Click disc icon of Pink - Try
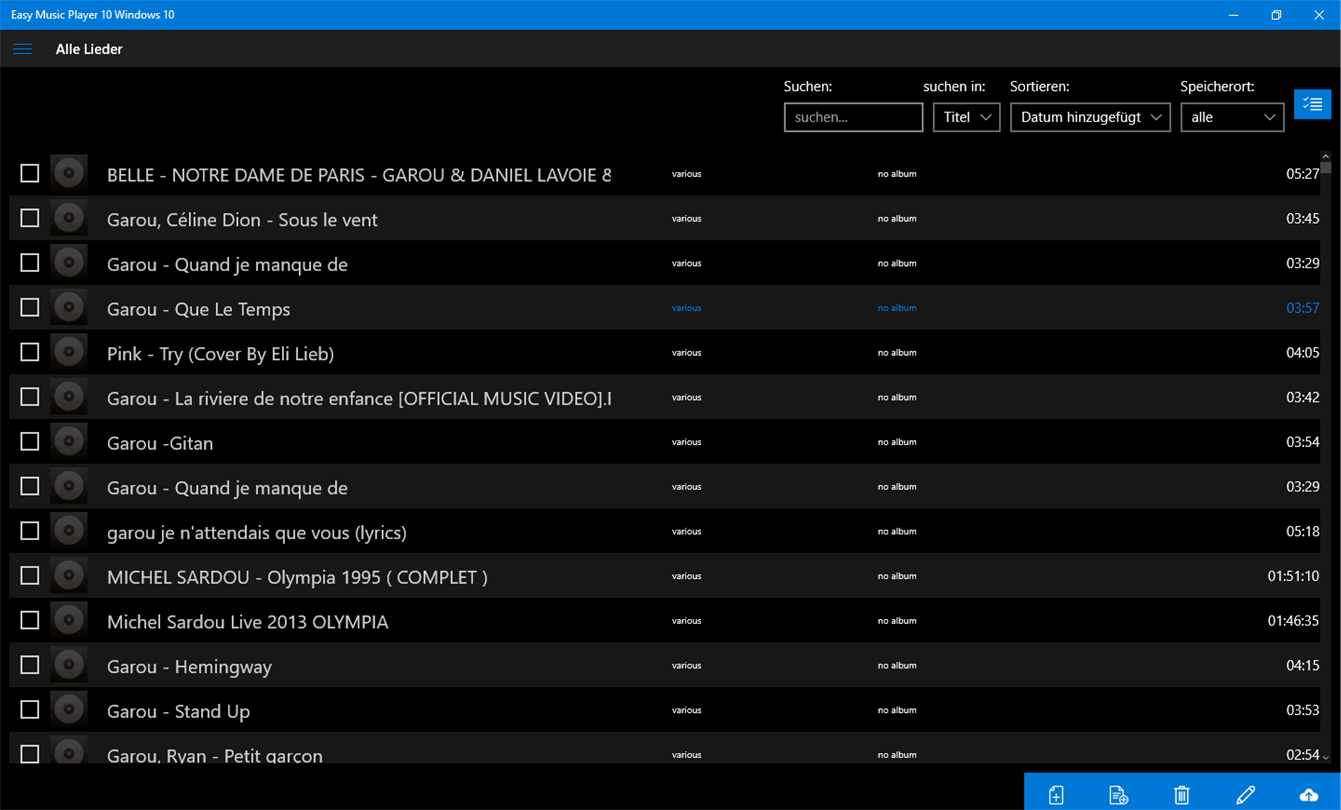The width and height of the screenshot is (1341, 810). (x=69, y=352)
